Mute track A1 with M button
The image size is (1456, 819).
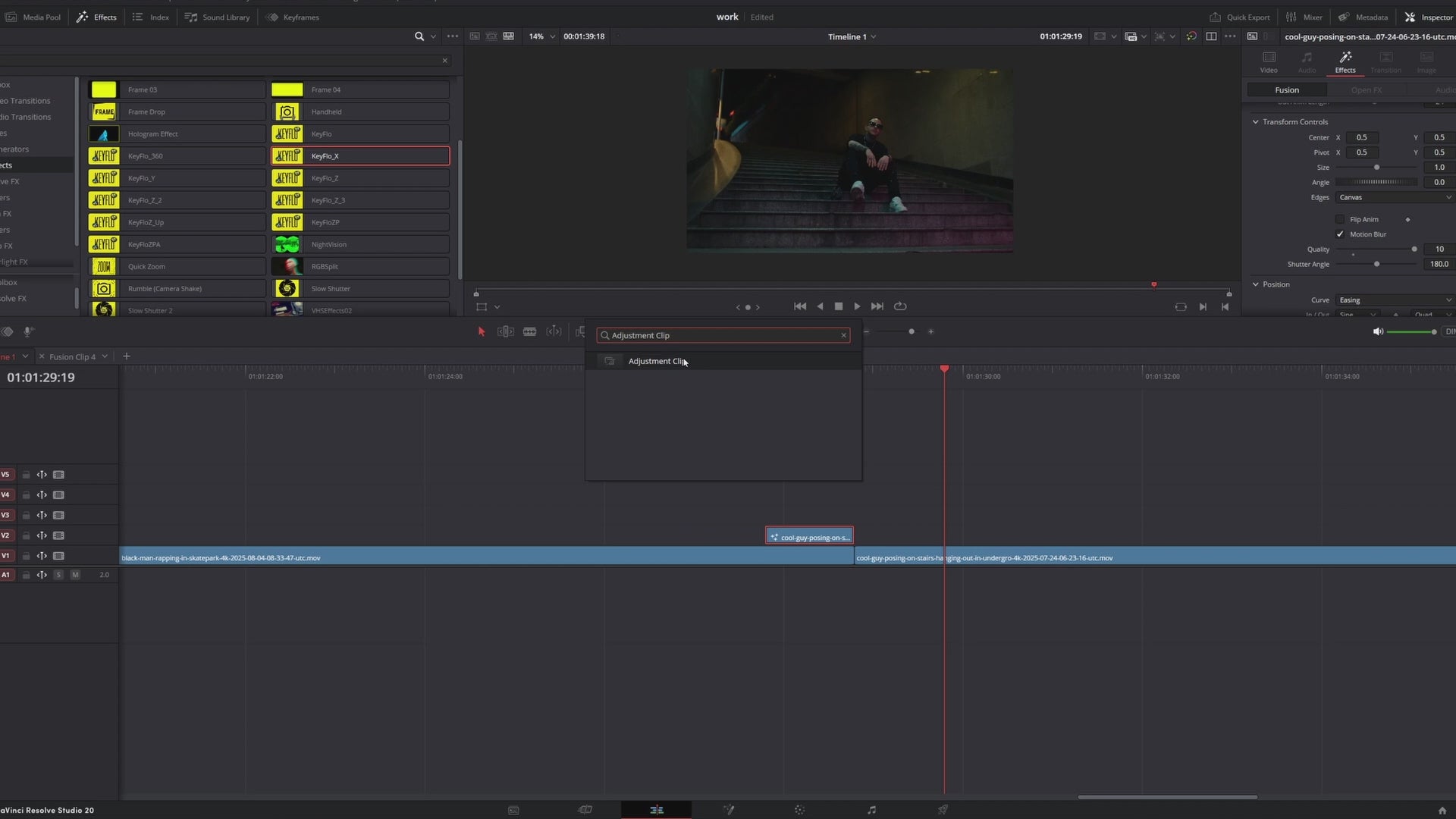tap(75, 575)
